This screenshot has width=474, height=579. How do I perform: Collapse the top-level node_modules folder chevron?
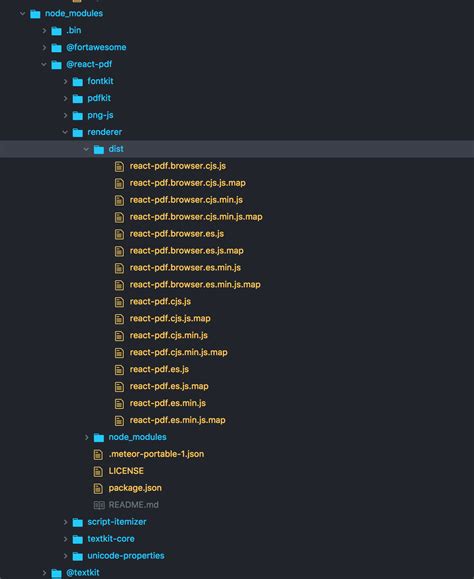click(23, 14)
